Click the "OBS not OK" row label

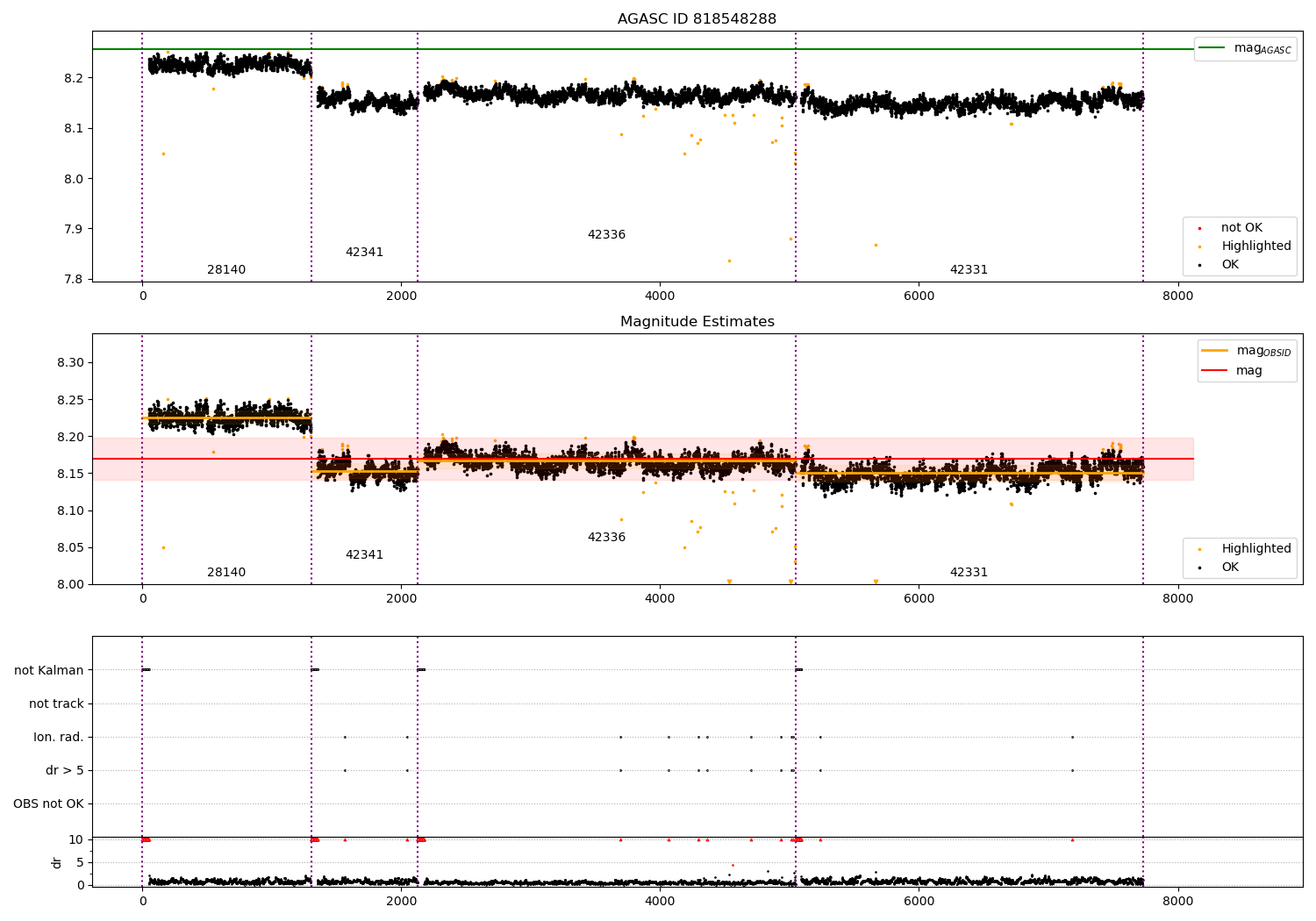coord(48,804)
